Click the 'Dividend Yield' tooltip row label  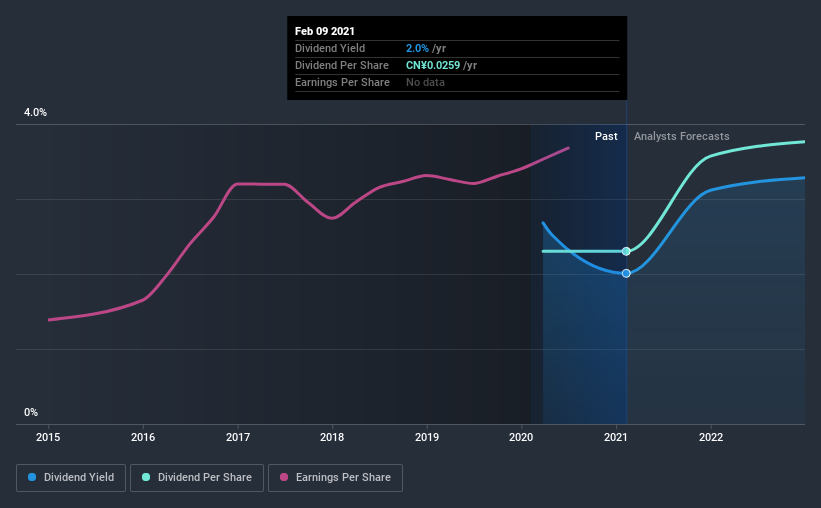click(330, 48)
